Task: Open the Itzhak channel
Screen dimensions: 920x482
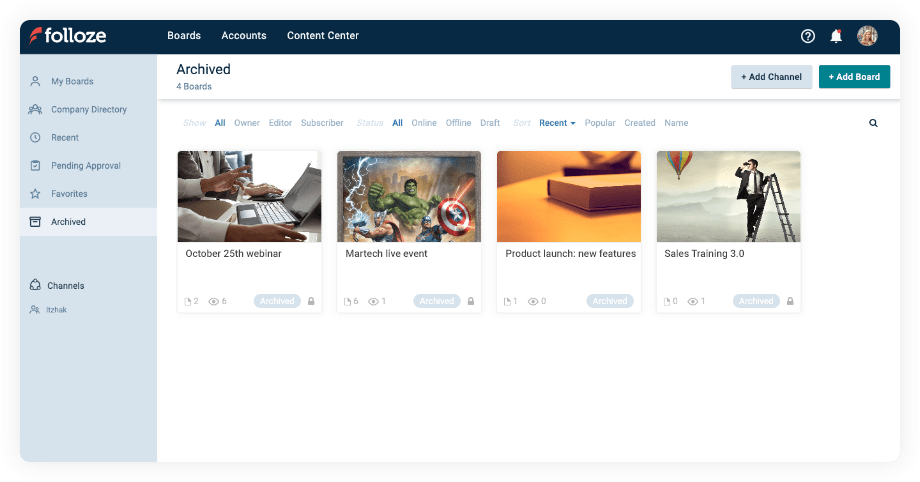Action: 59,310
